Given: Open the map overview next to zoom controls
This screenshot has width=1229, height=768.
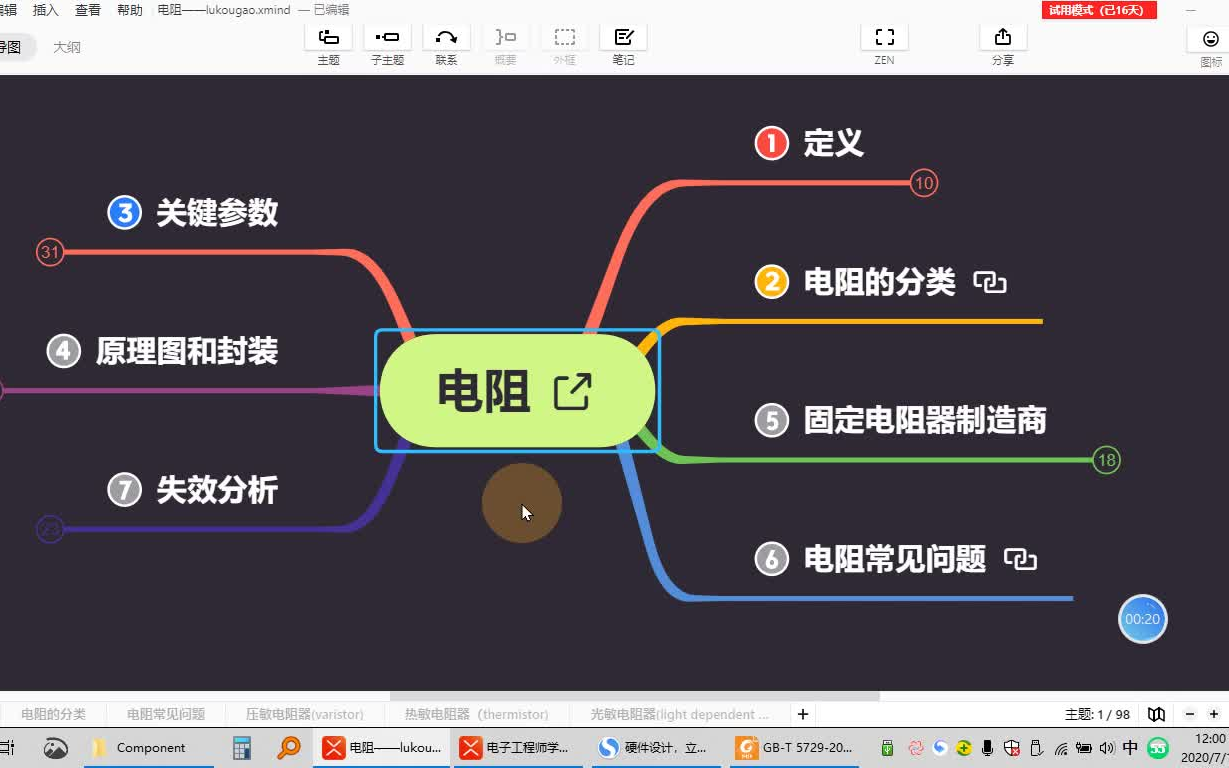Looking at the screenshot, I should tap(1156, 714).
